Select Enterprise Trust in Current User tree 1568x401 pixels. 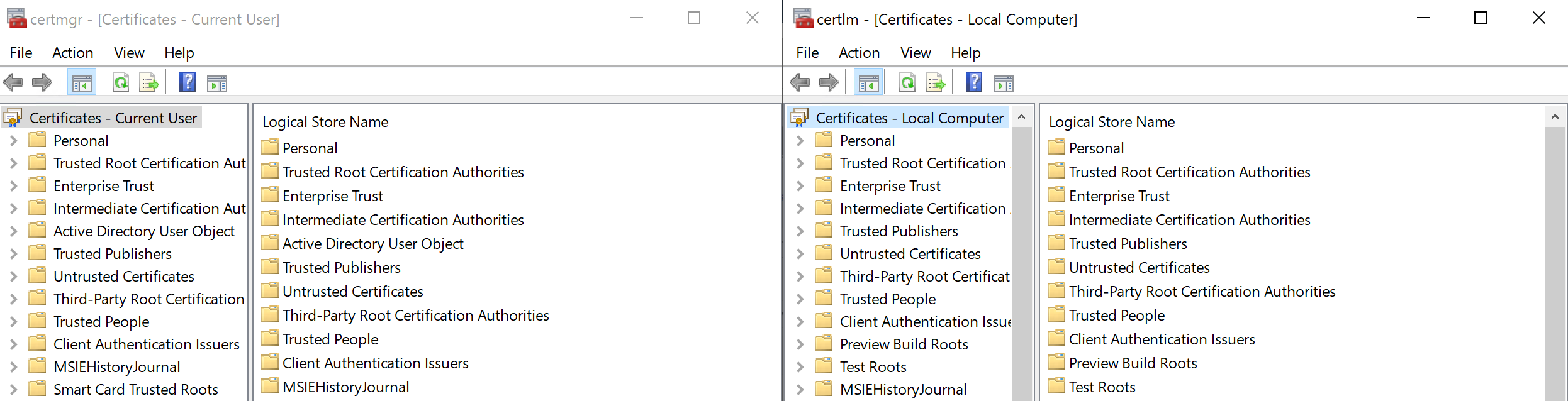pos(103,186)
